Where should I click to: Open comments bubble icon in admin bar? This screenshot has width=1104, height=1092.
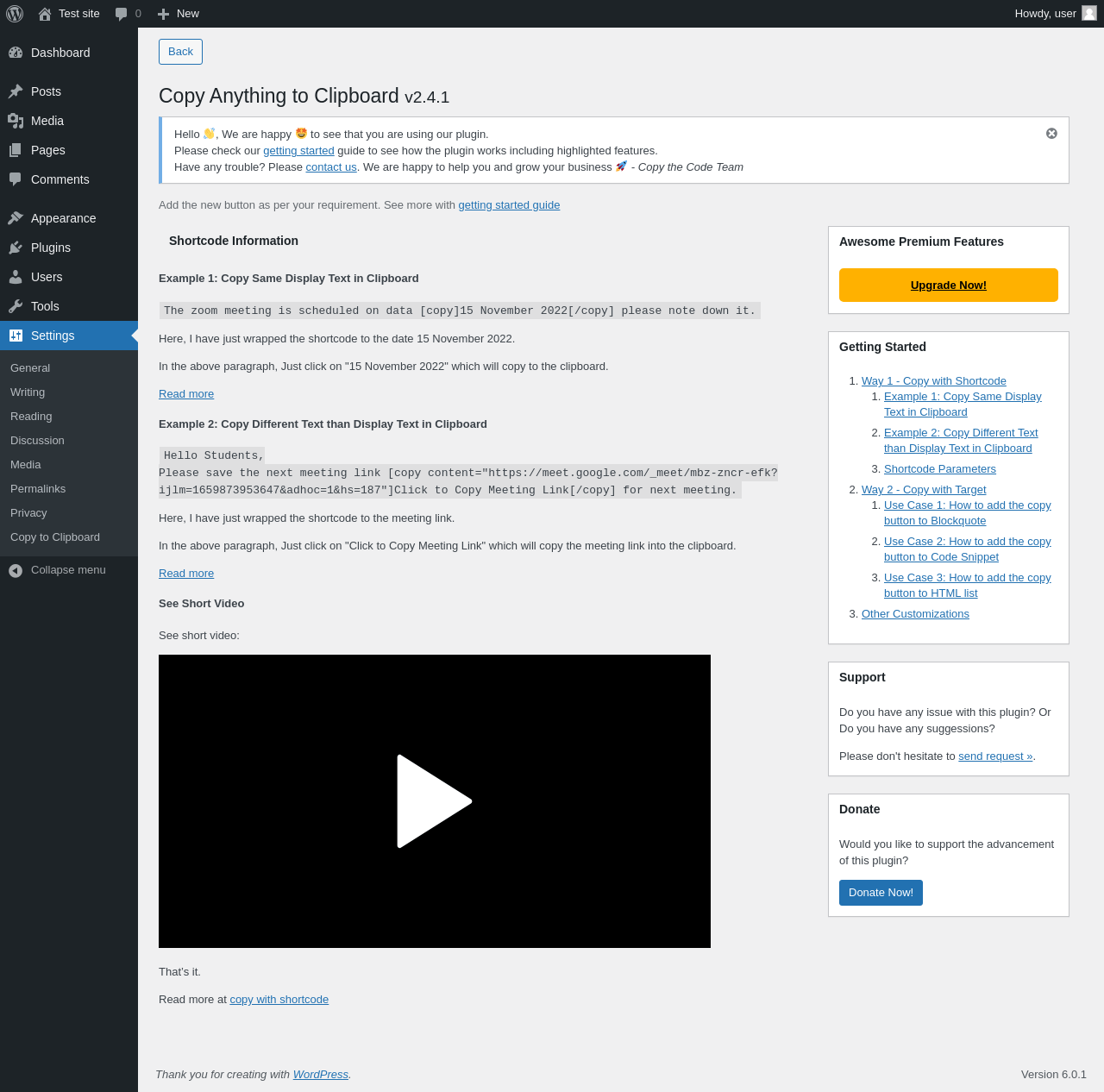click(122, 14)
